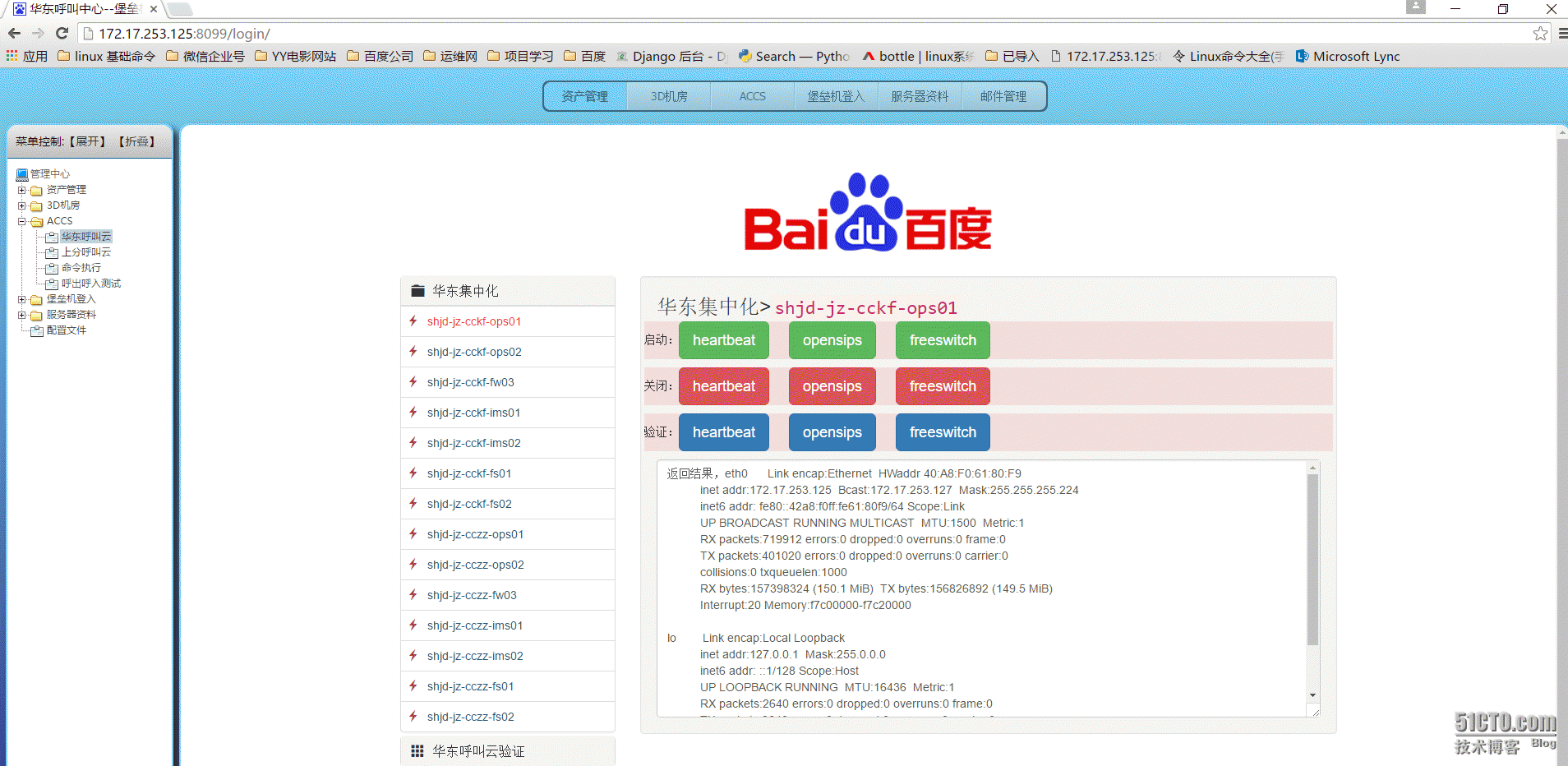Collapse the ACCS tree node

point(22,221)
